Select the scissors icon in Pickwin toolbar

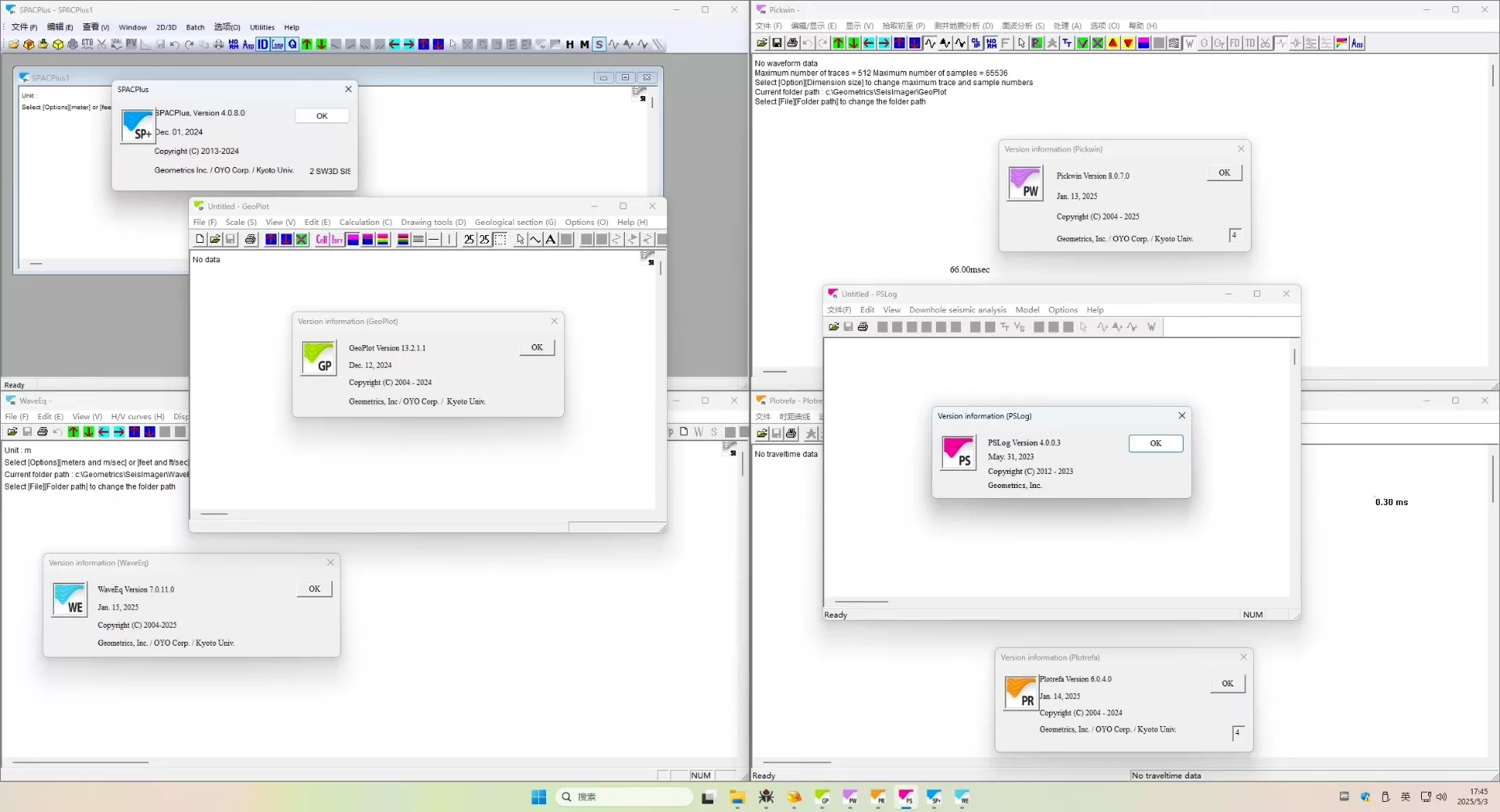click(x=1266, y=43)
